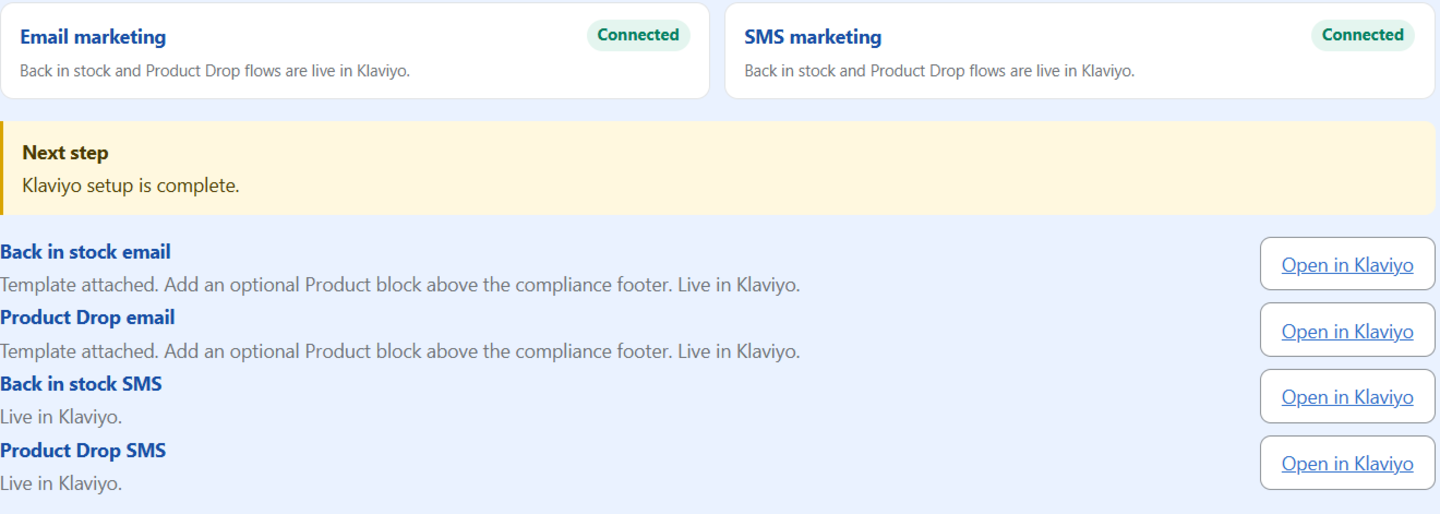The height and width of the screenshot is (514, 1440).
Task: Open Product Drop SMS in Klaviyo
Action: 1347,463
